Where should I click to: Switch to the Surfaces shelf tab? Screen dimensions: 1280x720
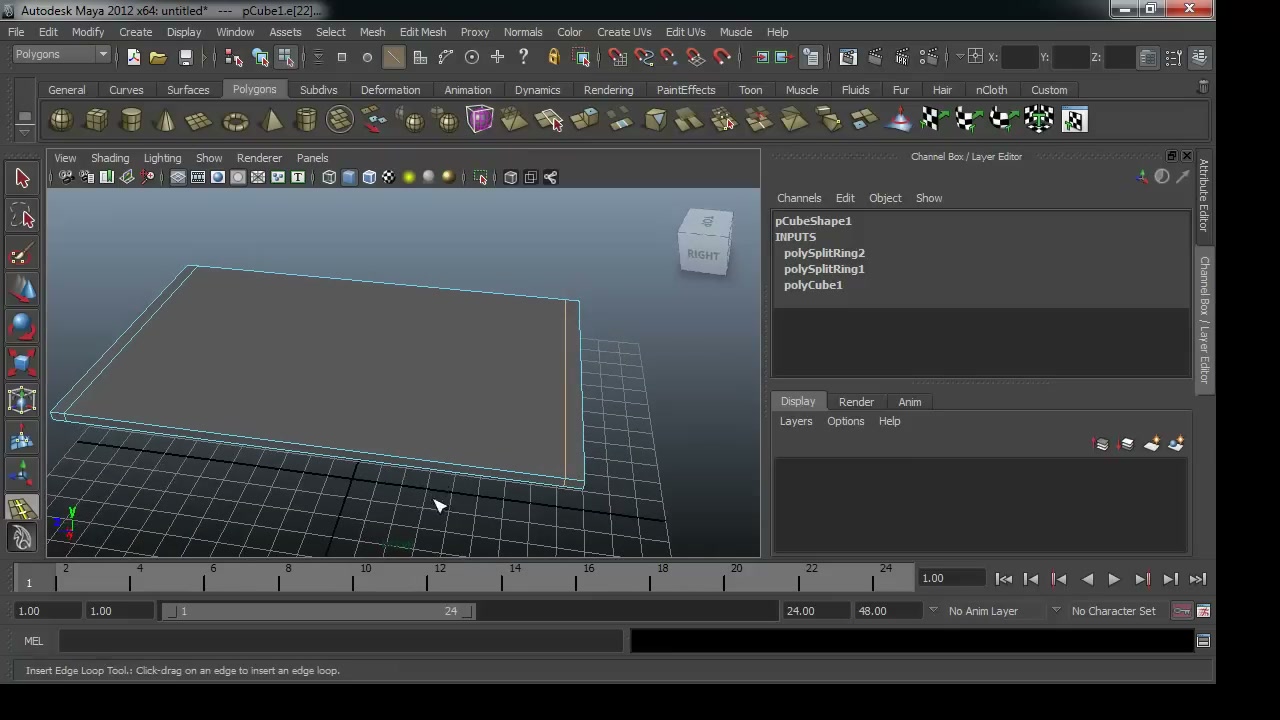click(x=188, y=90)
